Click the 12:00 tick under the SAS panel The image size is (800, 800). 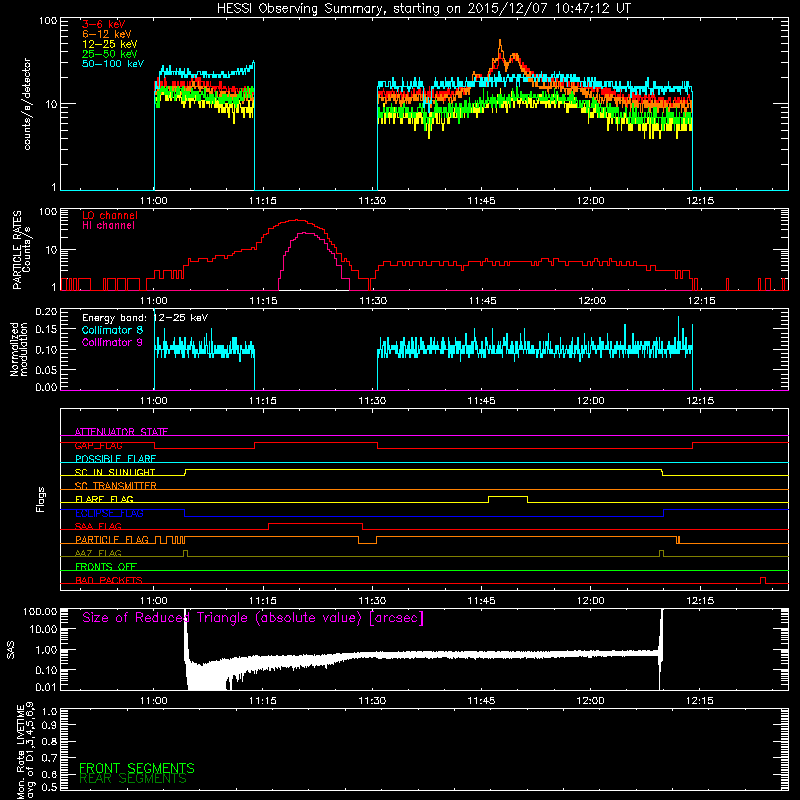tap(590, 701)
